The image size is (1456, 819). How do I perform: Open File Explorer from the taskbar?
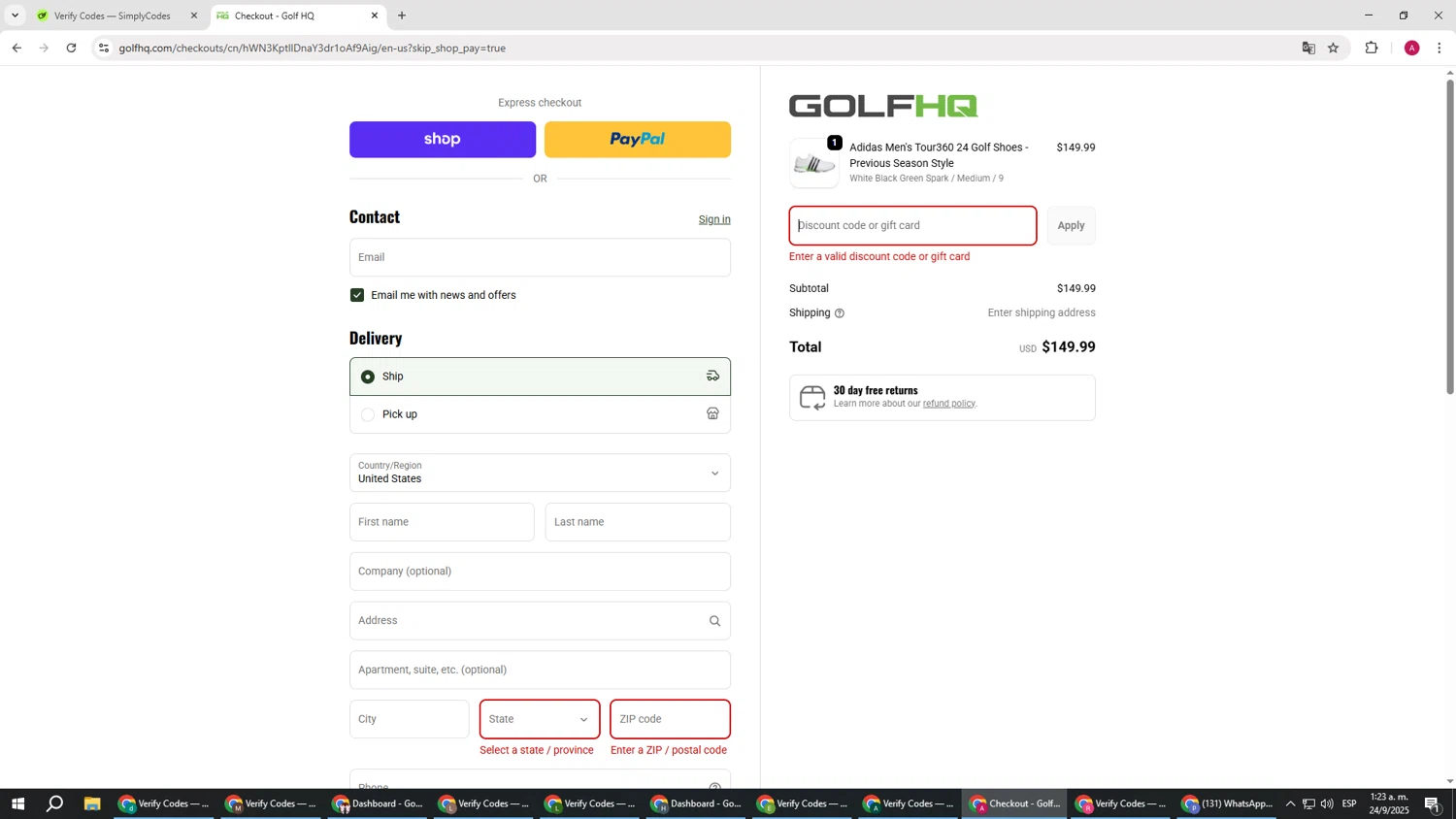point(92,803)
